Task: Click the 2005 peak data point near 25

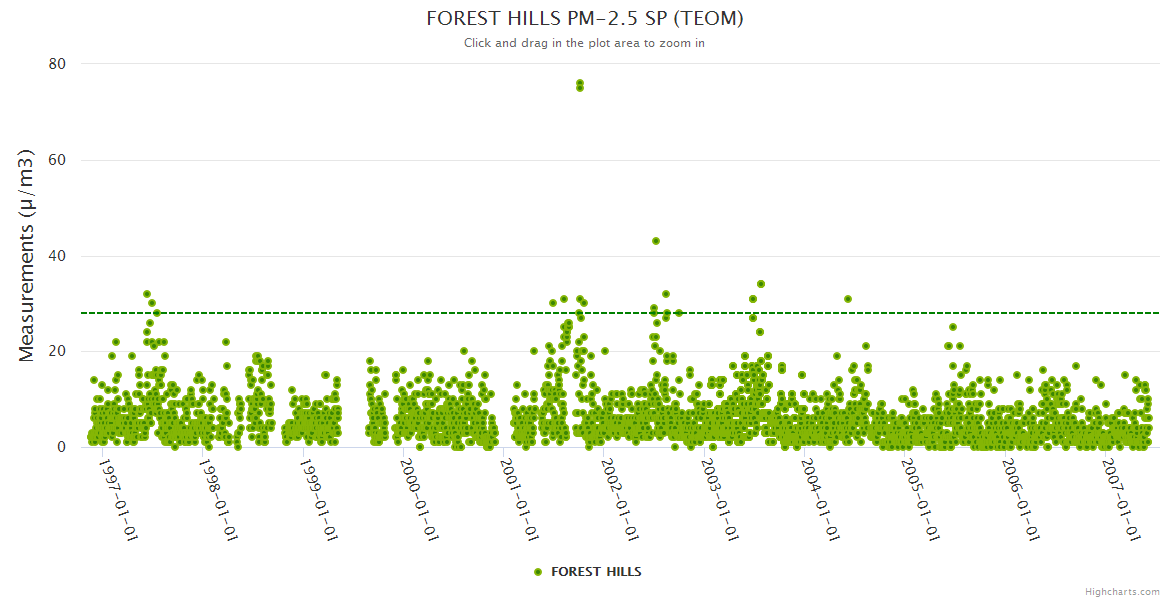Action: click(x=953, y=327)
